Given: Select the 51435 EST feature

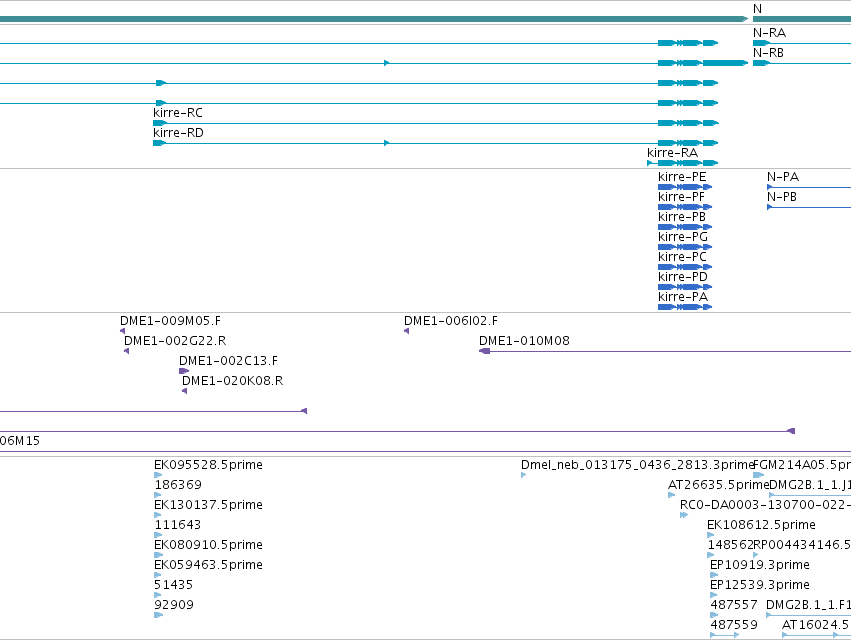Looking at the screenshot, I should 158,595.
